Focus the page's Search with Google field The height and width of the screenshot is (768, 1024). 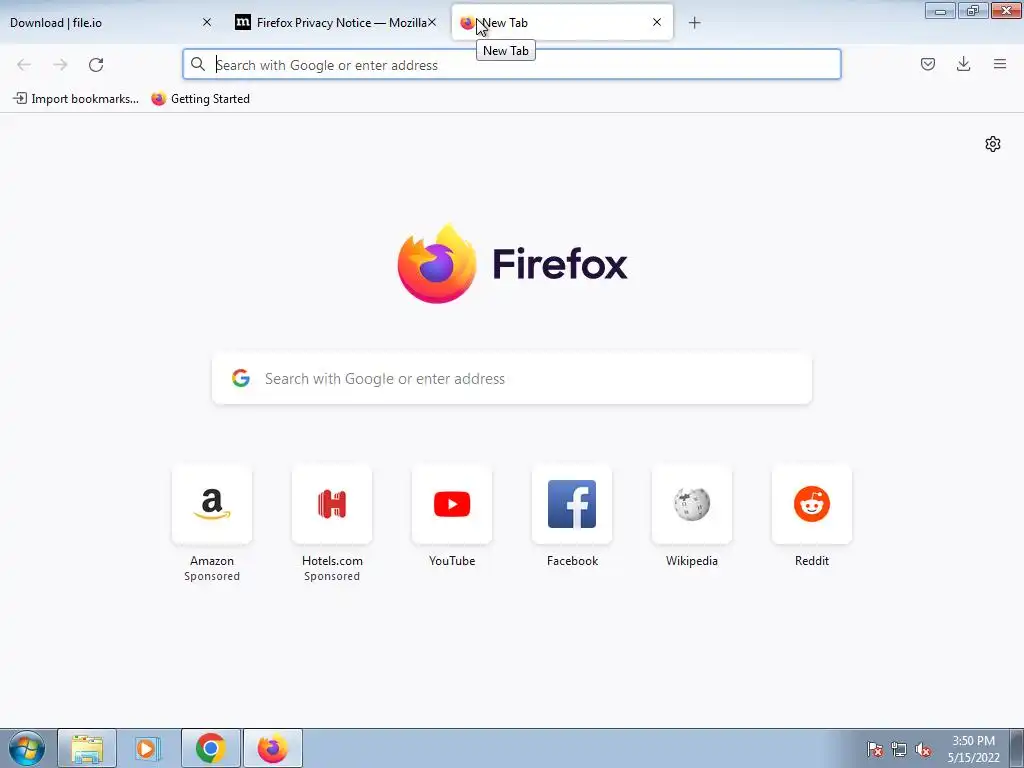[512, 379]
